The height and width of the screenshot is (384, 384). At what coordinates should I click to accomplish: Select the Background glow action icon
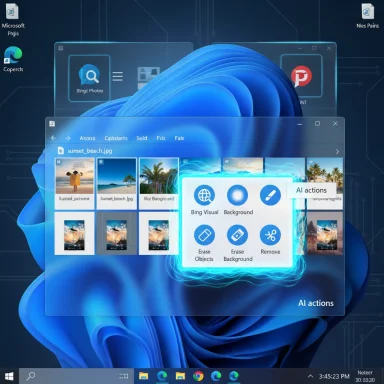tap(237, 195)
